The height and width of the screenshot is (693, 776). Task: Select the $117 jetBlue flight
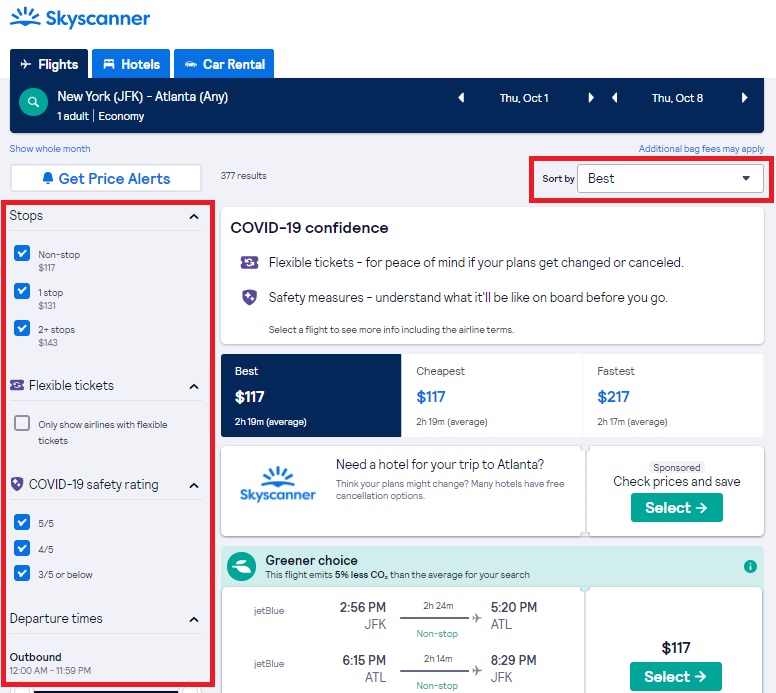coord(676,676)
